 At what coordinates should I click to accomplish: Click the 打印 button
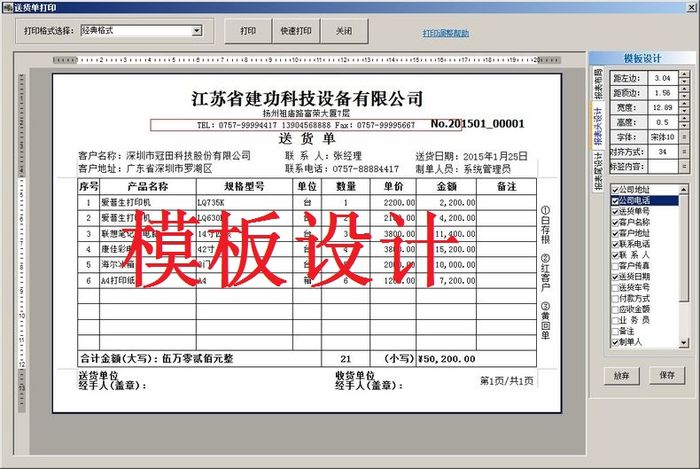point(247,31)
